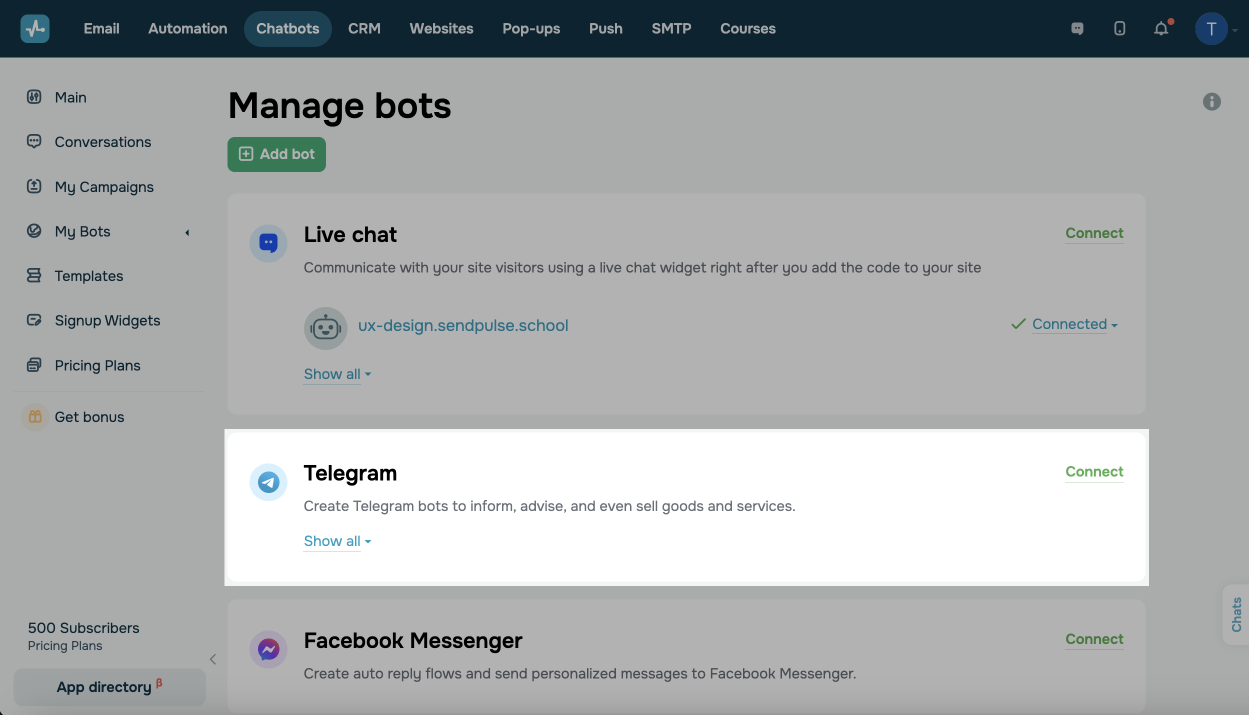Viewport: 1249px width, 715px height.
Task: Open the chat messages icon in header
Action: coord(1078,29)
